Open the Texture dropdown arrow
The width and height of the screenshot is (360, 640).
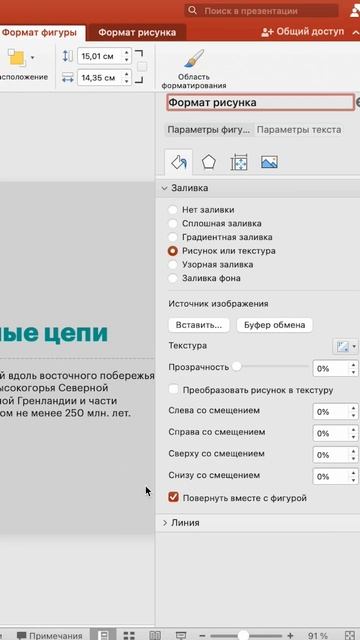(354, 347)
